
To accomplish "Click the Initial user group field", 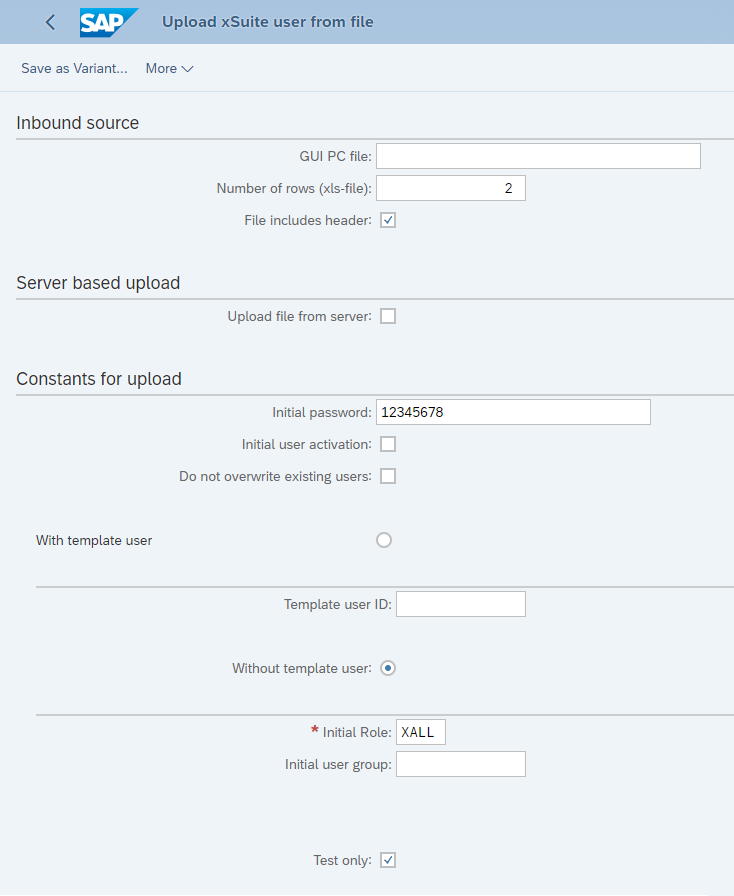I will click(461, 764).
